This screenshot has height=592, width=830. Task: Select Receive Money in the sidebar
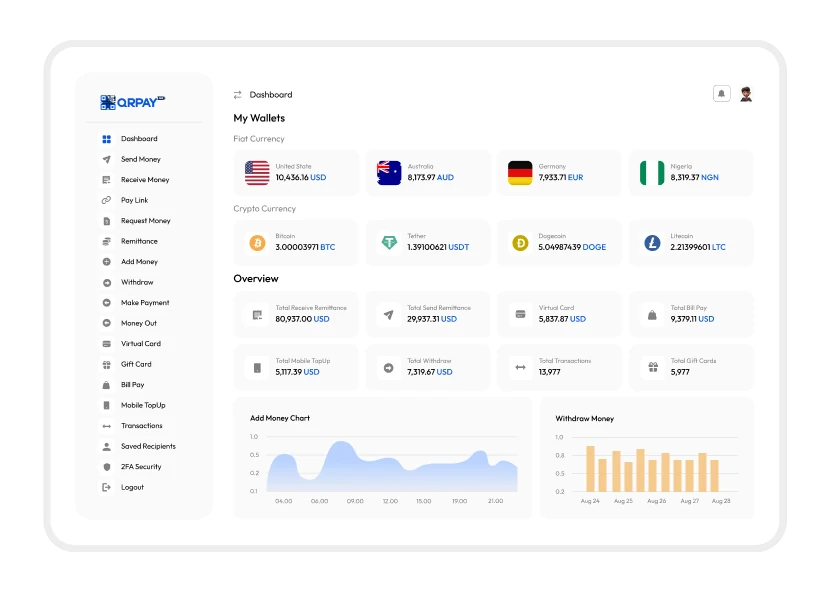(x=144, y=180)
